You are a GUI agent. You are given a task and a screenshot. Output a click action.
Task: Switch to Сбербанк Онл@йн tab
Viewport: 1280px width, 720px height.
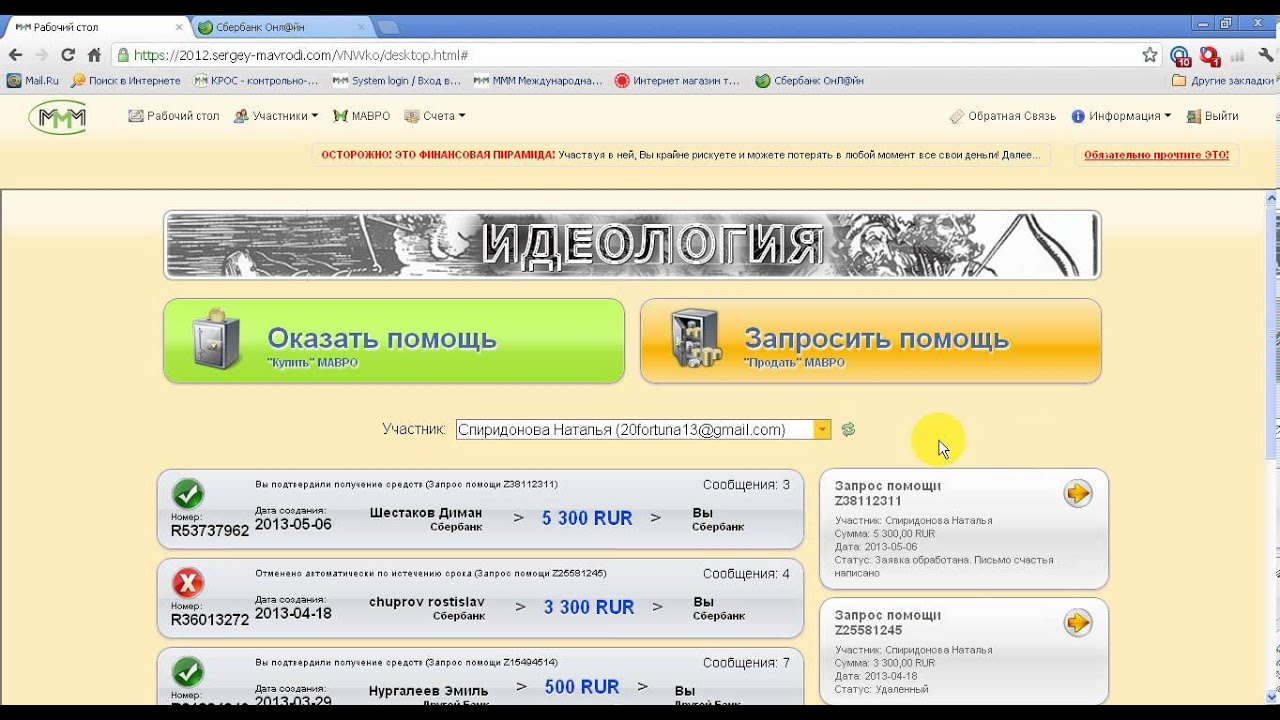280,27
